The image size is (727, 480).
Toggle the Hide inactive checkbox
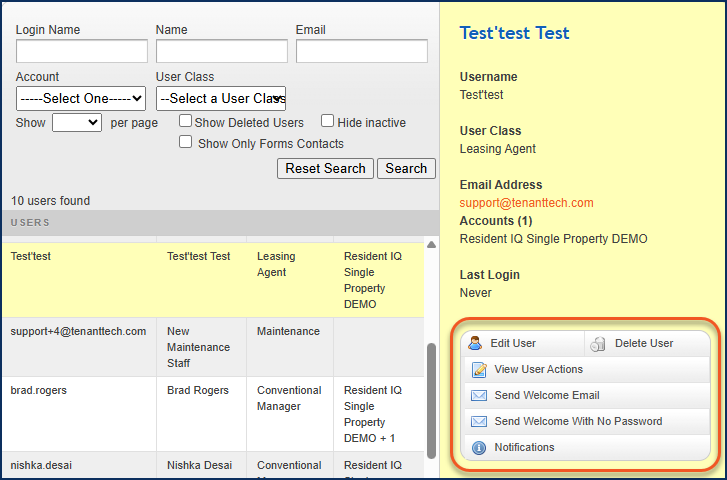point(327,121)
